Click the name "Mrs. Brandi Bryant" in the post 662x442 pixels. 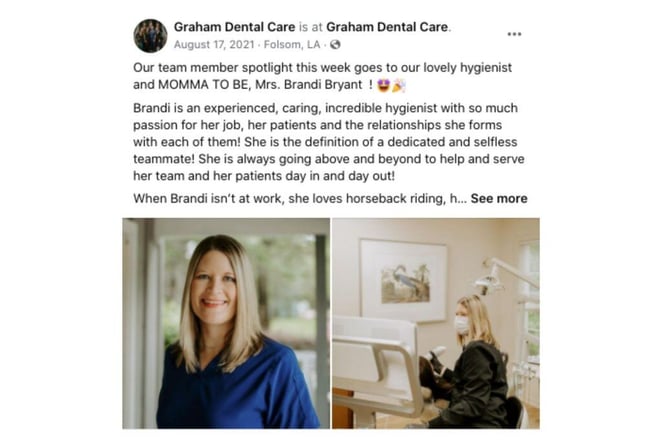309,85
